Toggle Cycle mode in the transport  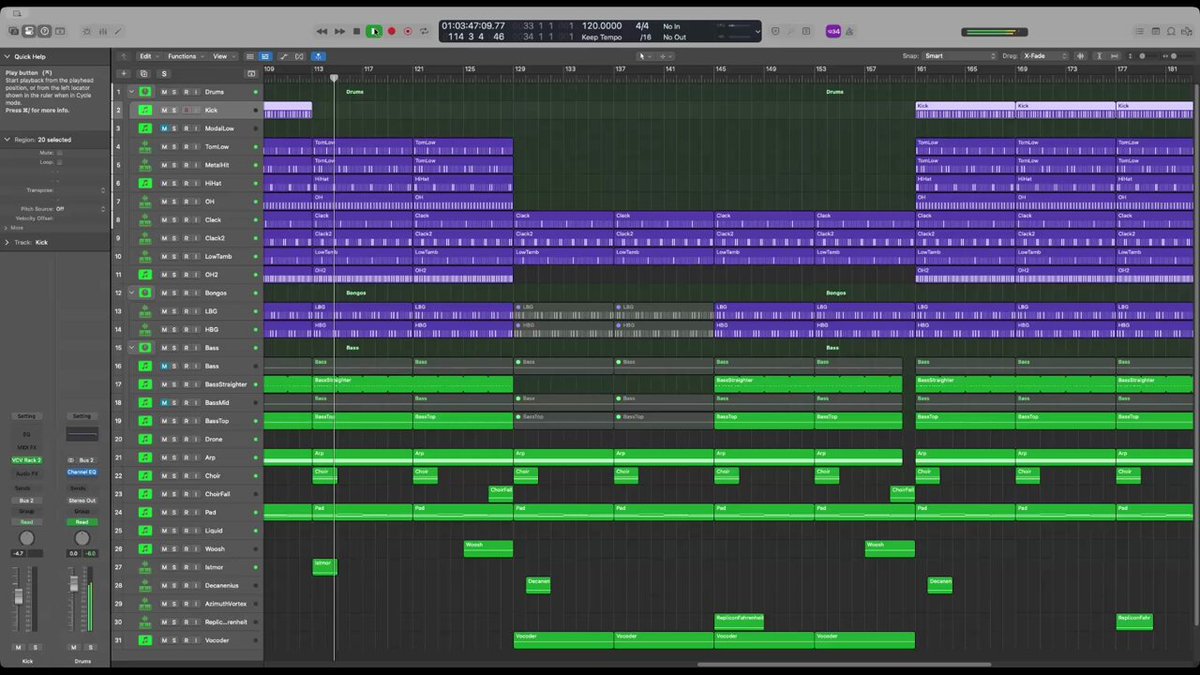[425, 31]
